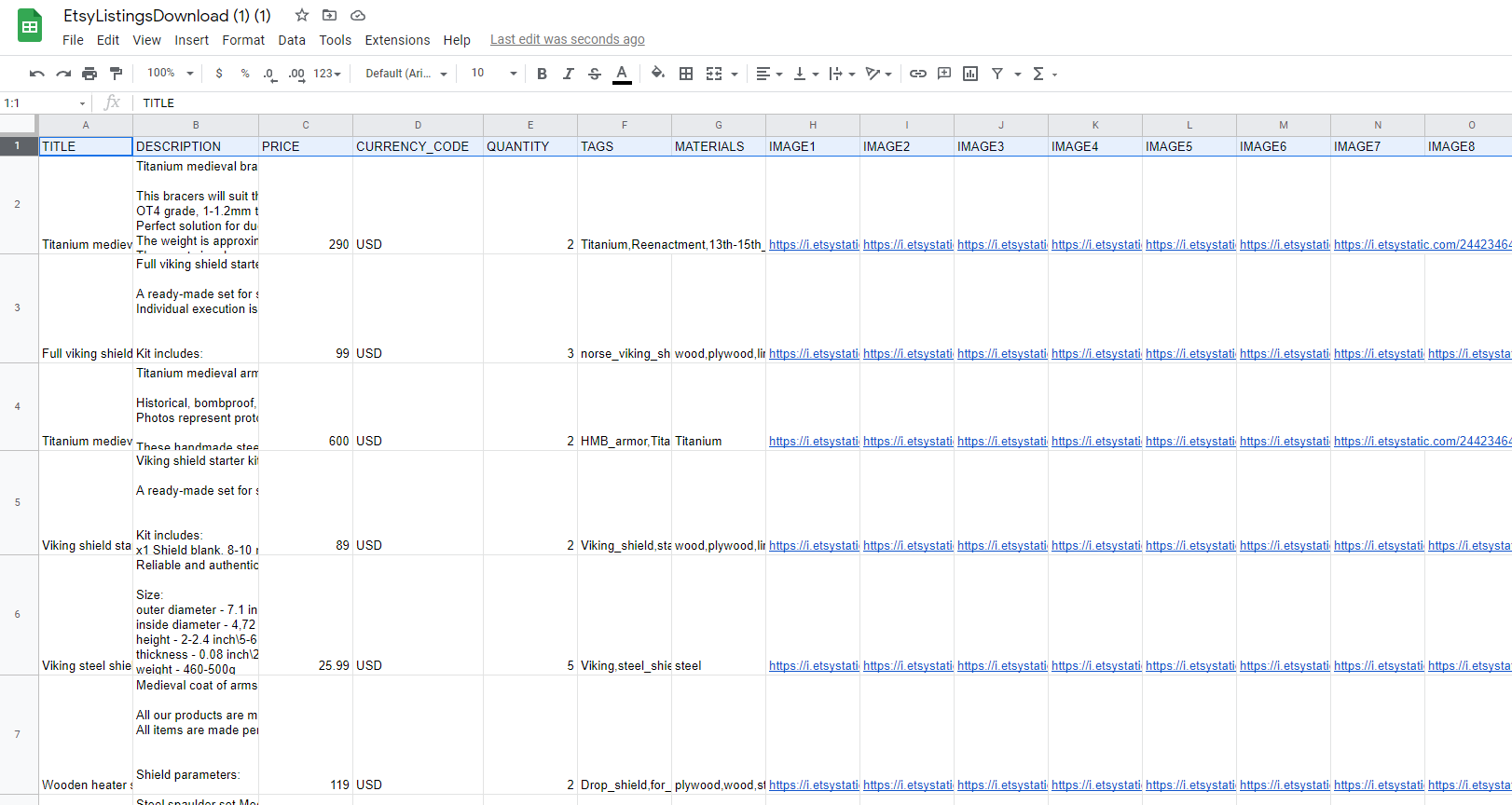Screen dimensions: 1512x805
Task: Open the more number formats dropdown
Action: (327, 74)
